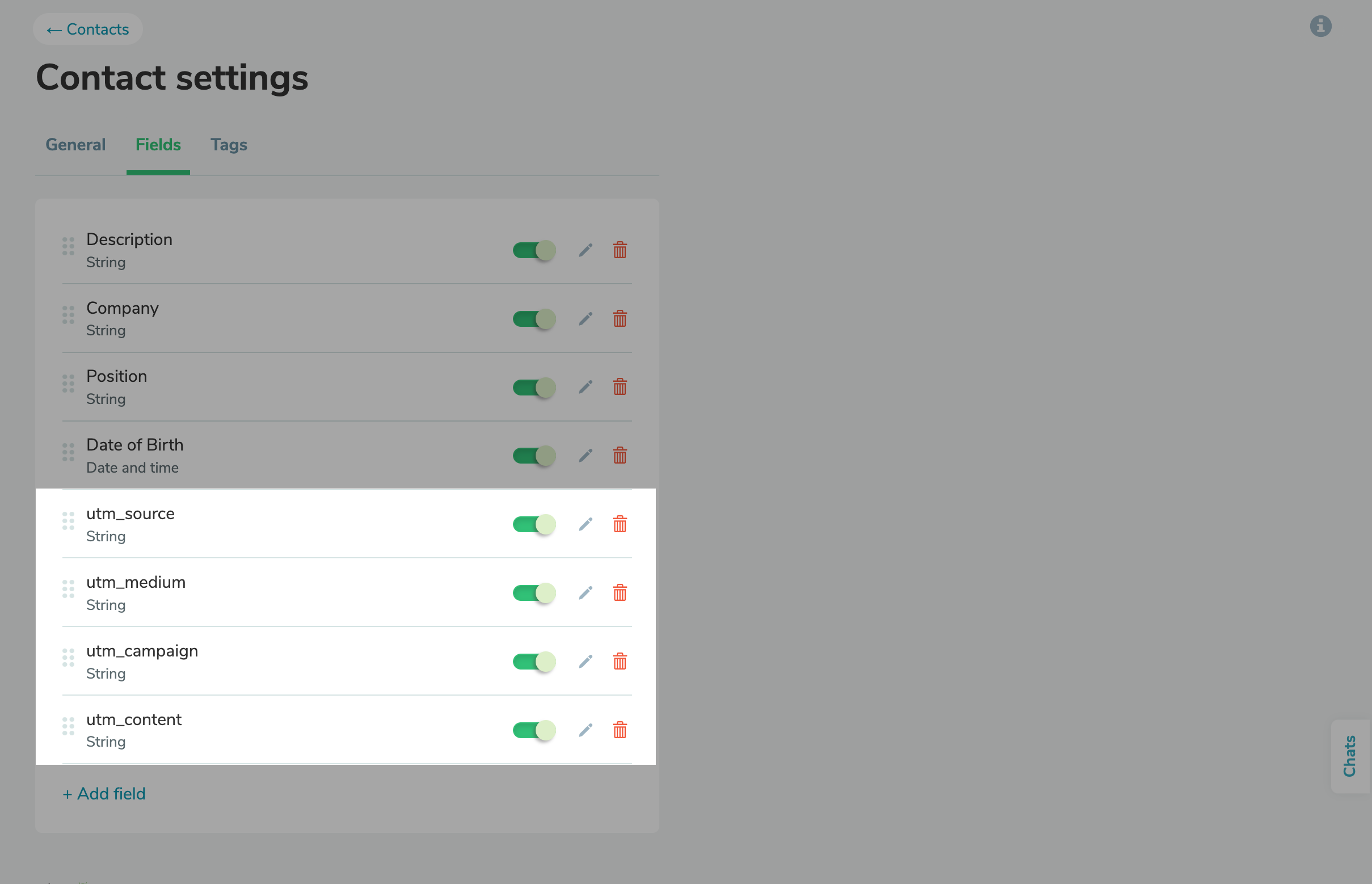Delete the utm_medium field
The width and height of the screenshot is (1372, 884).
[620, 592]
